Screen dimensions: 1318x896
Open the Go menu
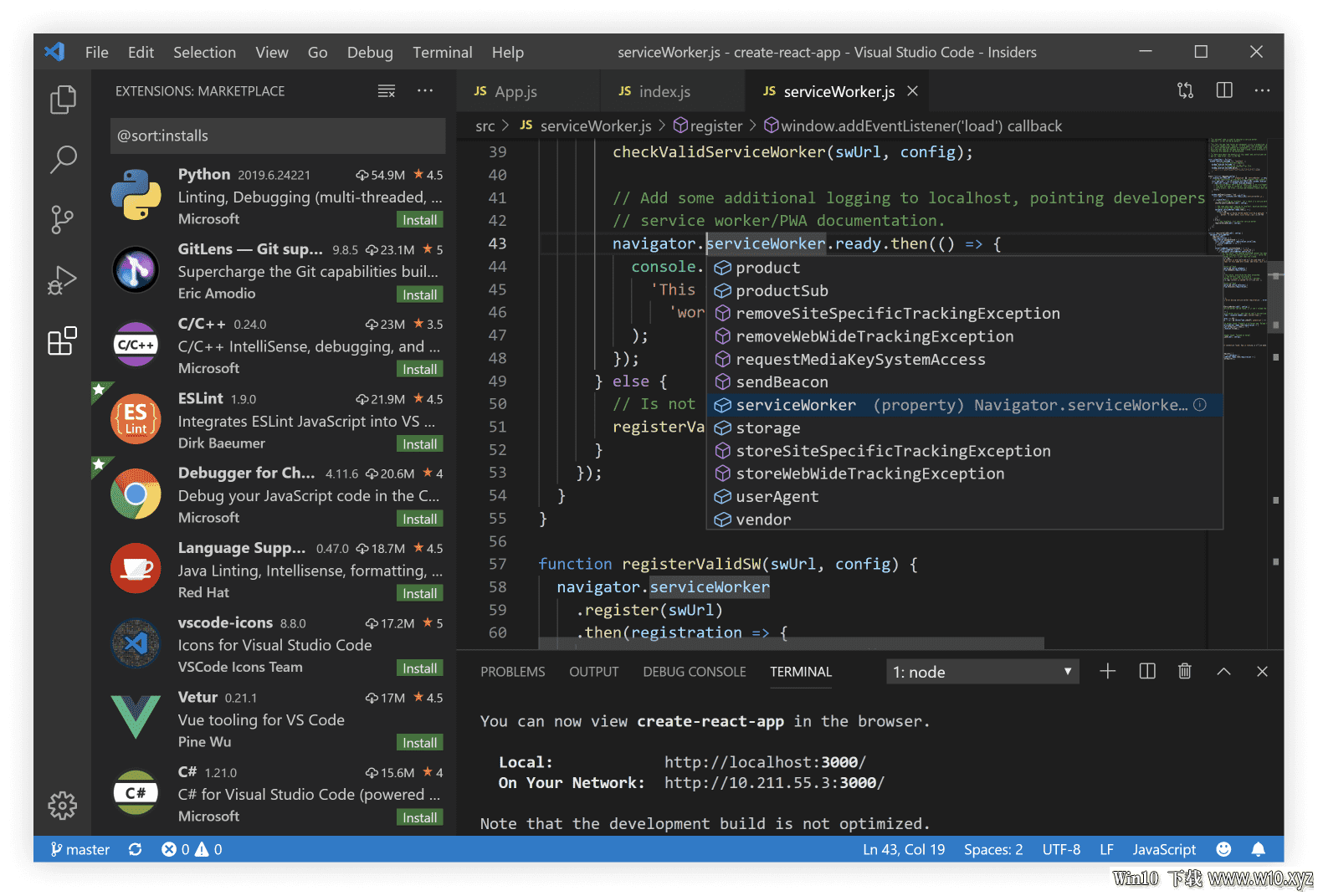(x=318, y=52)
